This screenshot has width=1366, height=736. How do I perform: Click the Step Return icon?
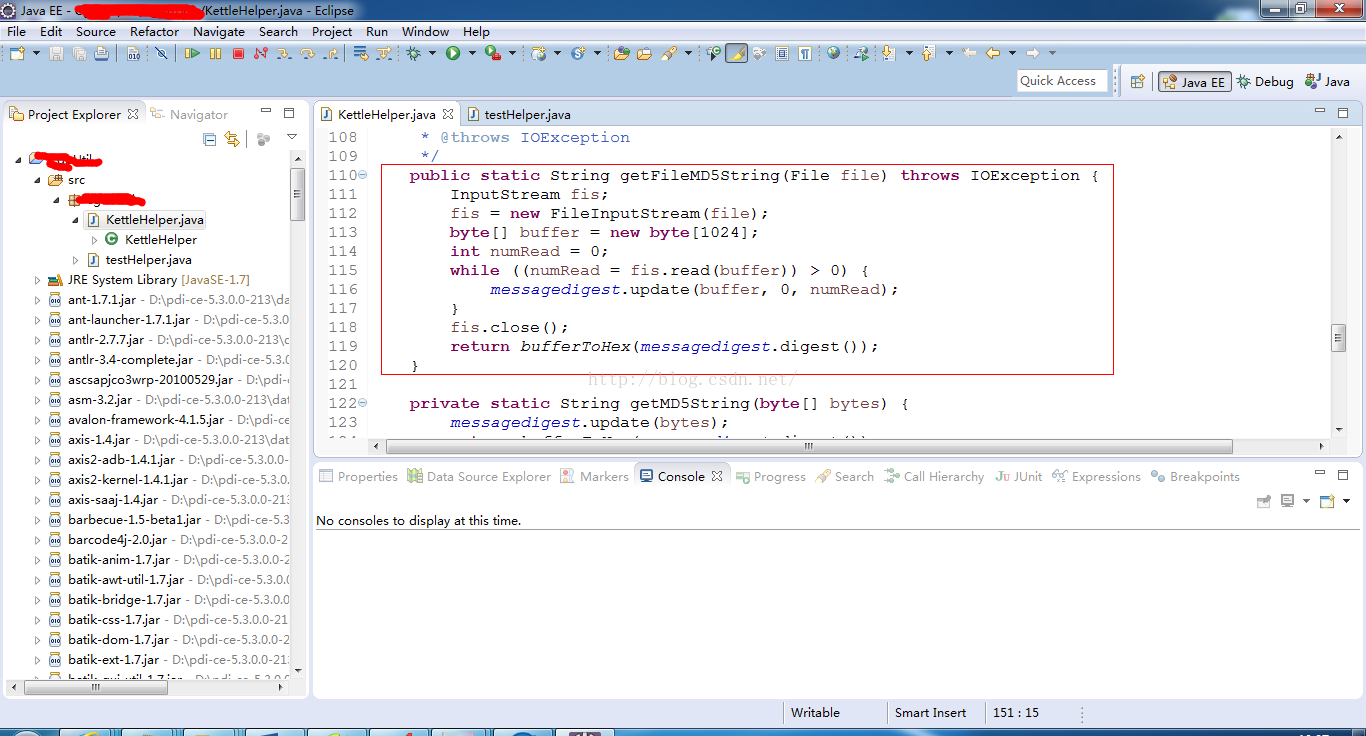click(x=330, y=53)
